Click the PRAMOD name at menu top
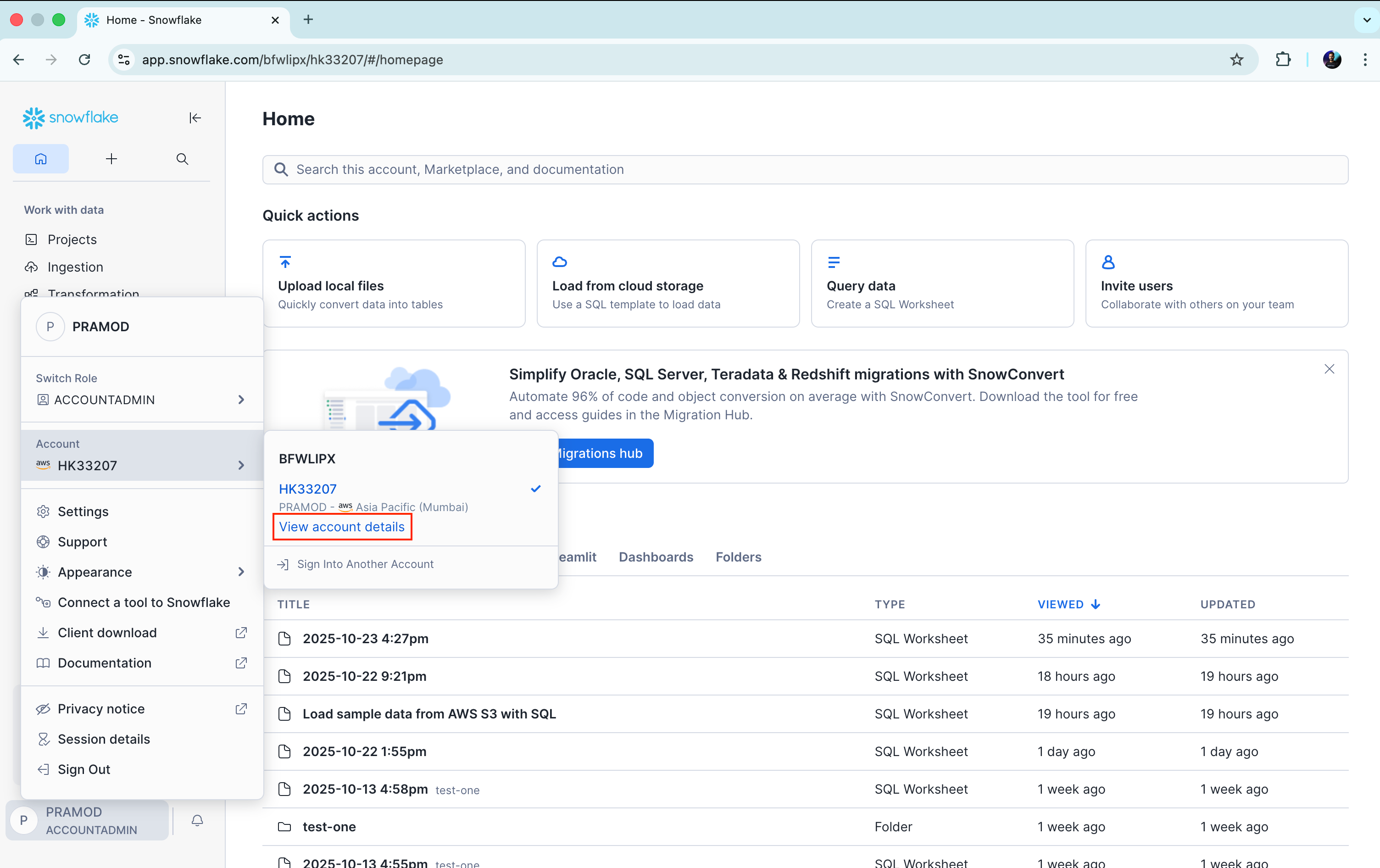This screenshot has height=868, width=1380. pyautogui.click(x=100, y=327)
